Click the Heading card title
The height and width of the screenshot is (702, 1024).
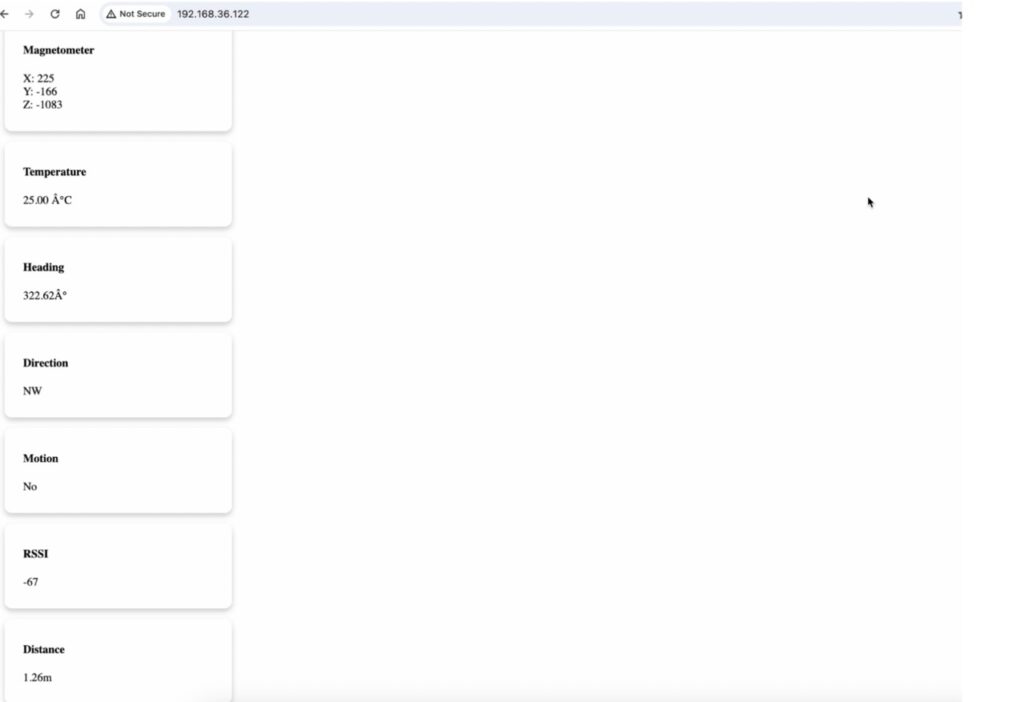43,267
